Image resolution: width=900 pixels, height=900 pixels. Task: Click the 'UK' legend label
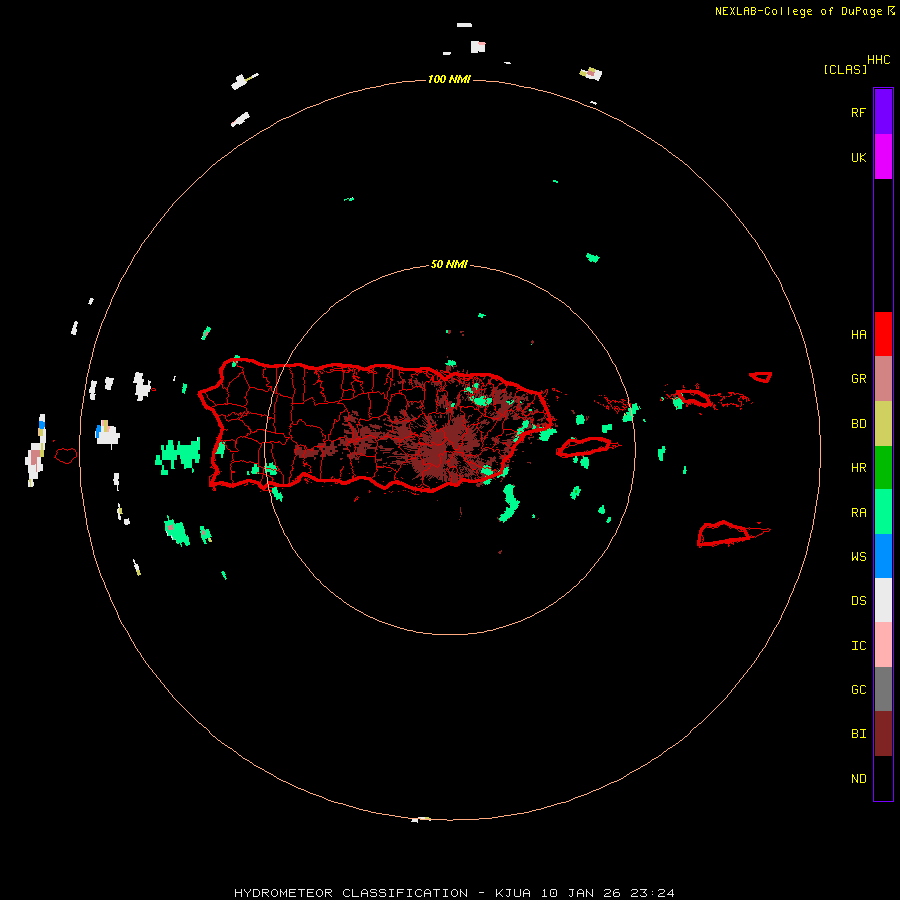click(x=858, y=157)
